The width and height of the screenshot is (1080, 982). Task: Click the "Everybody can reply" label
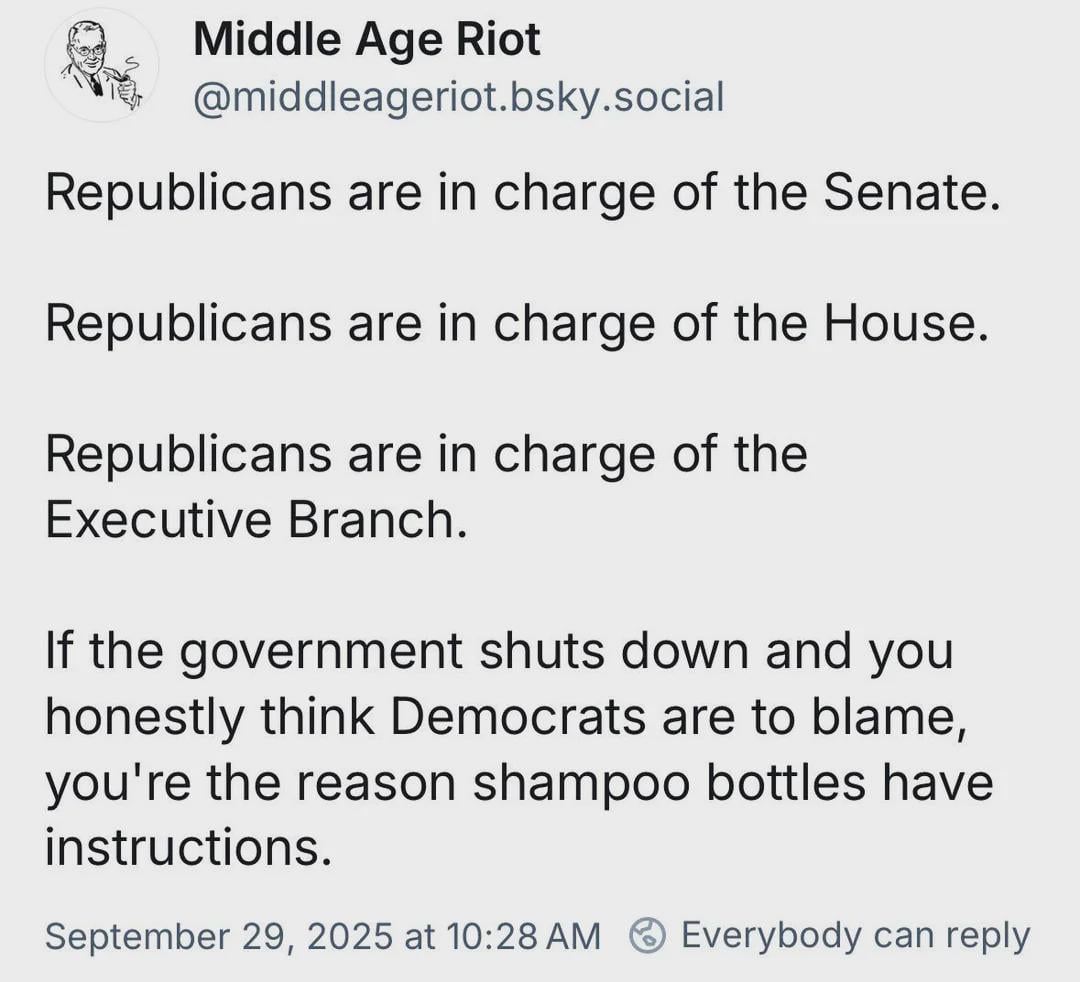click(855, 935)
